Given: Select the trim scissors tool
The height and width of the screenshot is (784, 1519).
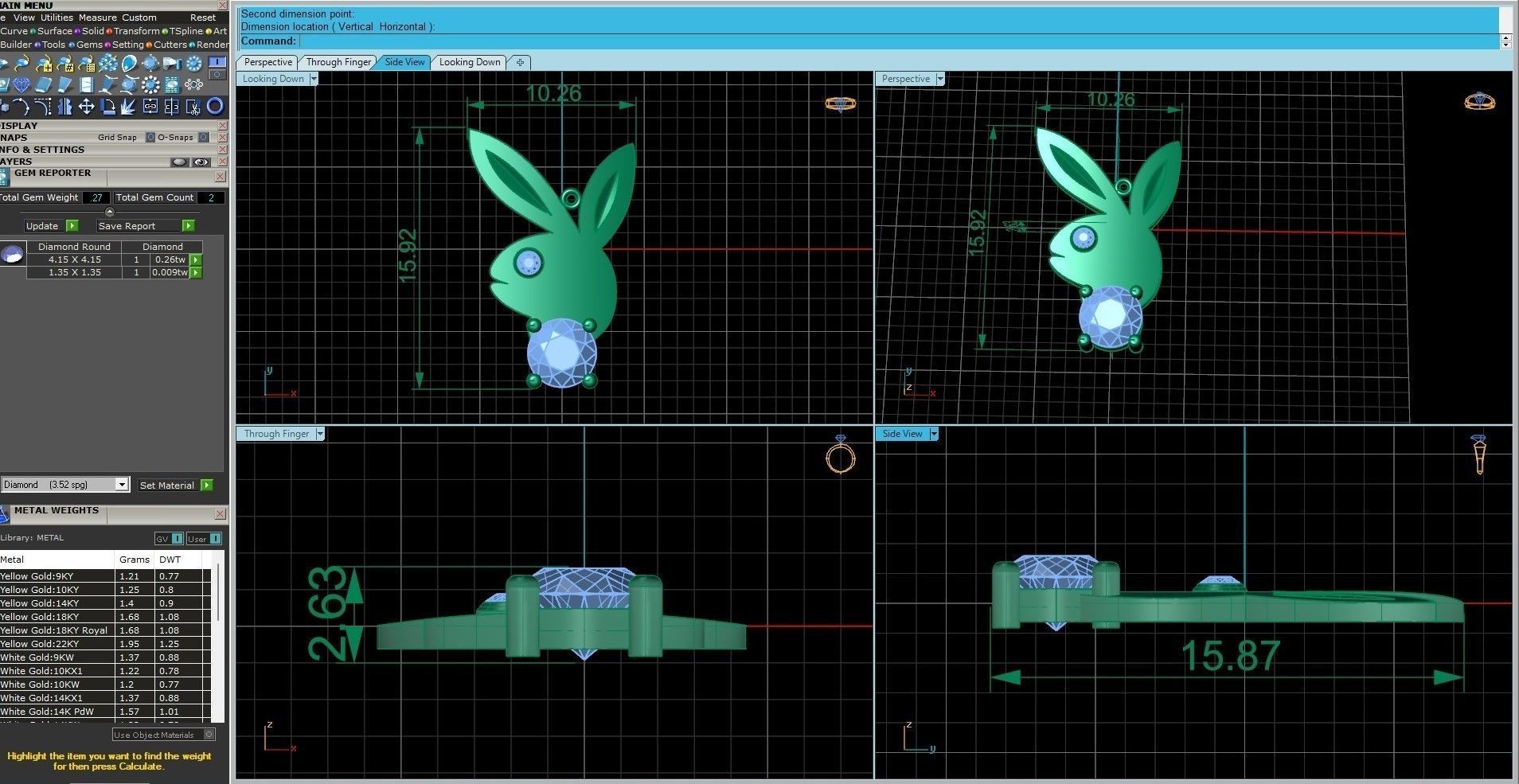Looking at the screenshot, I should point(193,107).
